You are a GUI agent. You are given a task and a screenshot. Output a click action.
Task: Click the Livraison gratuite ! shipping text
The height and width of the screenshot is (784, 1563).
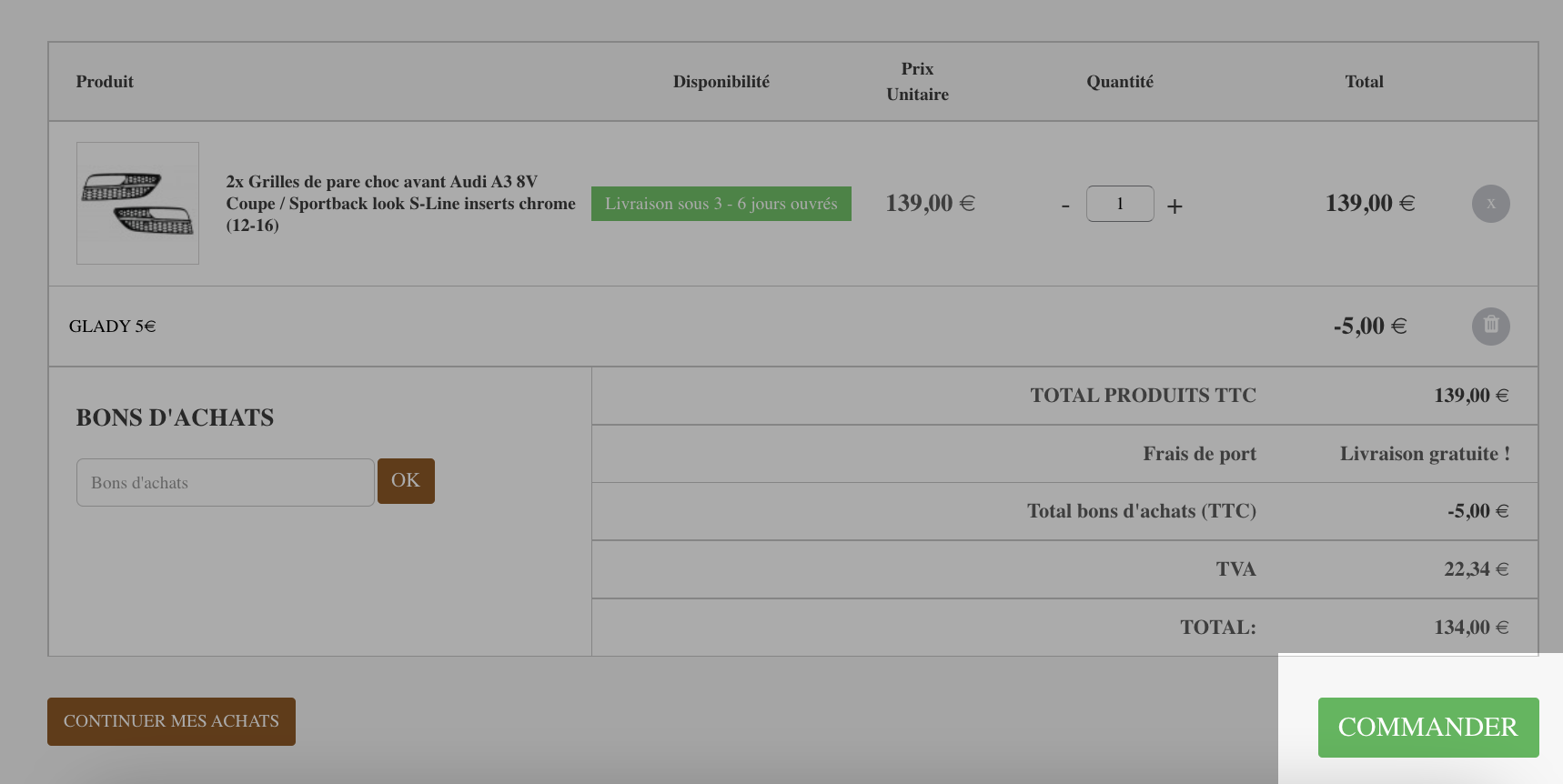(1425, 454)
